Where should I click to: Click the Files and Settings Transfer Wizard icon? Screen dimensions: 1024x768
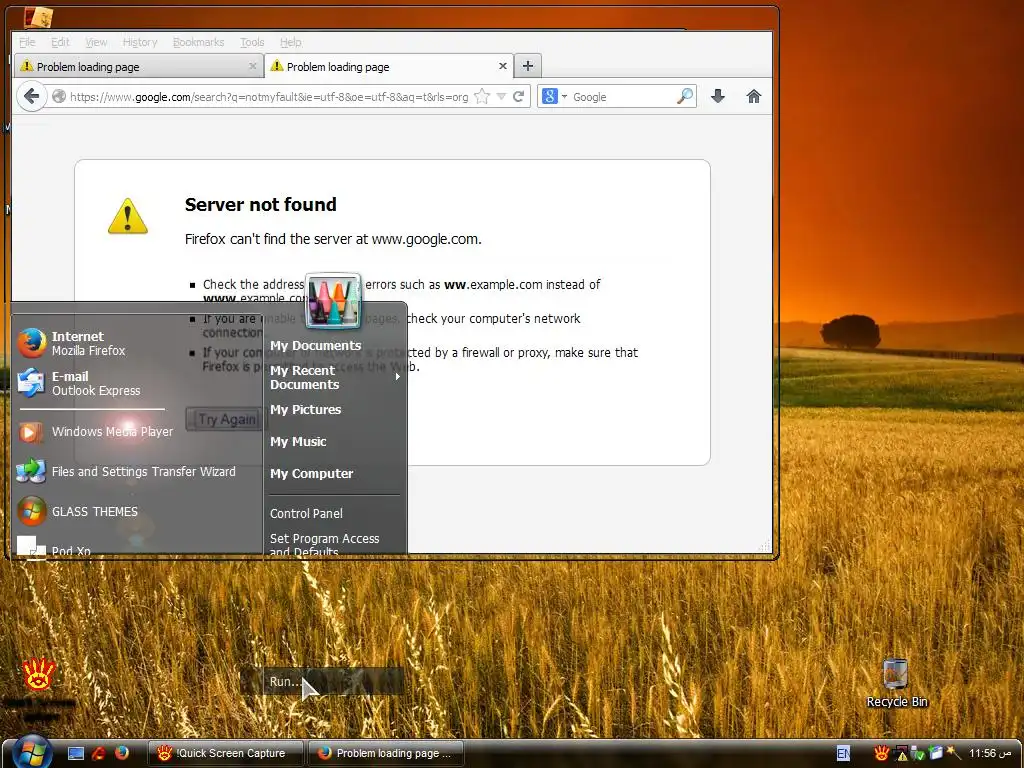point(31,472)
